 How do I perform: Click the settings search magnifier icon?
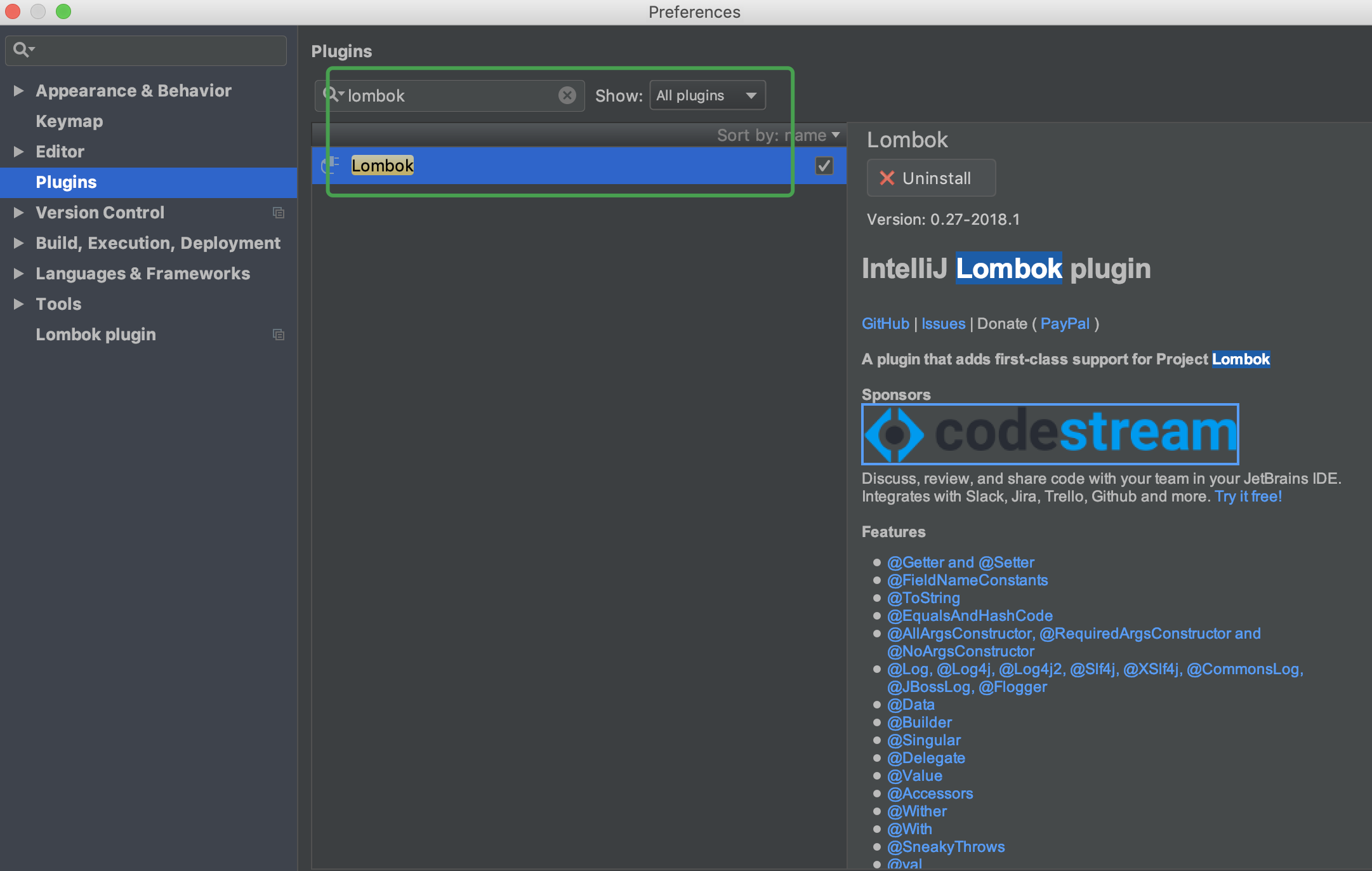click(x=22, y=50)
